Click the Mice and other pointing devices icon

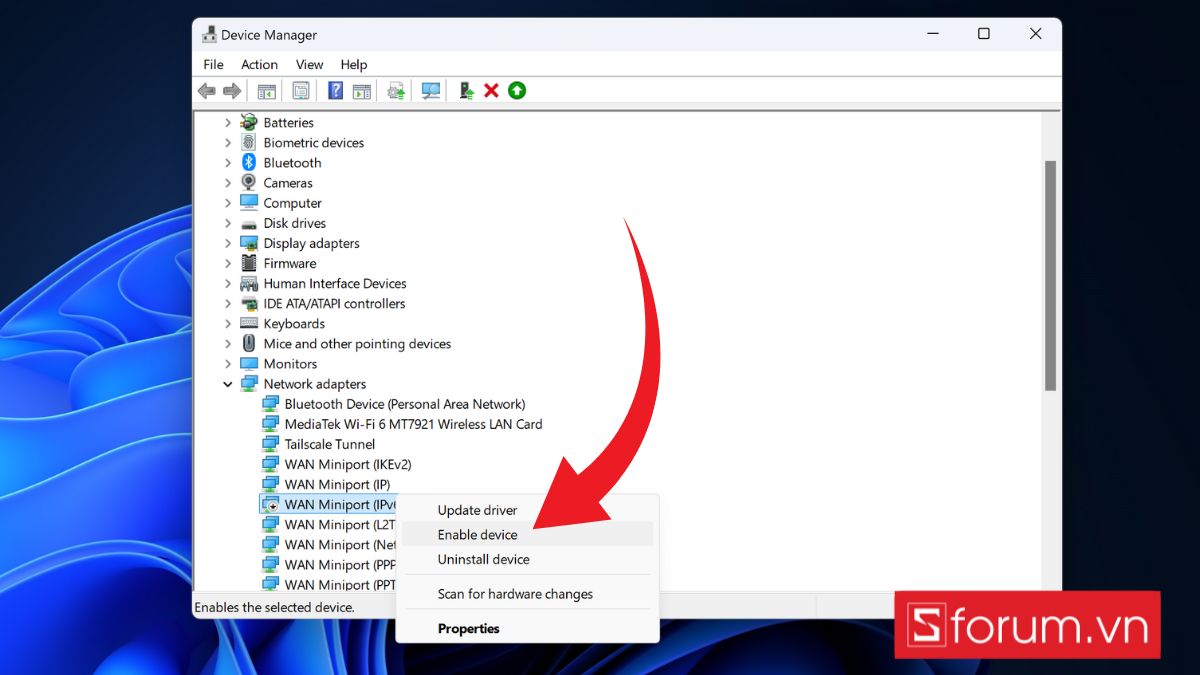point(249,344)
